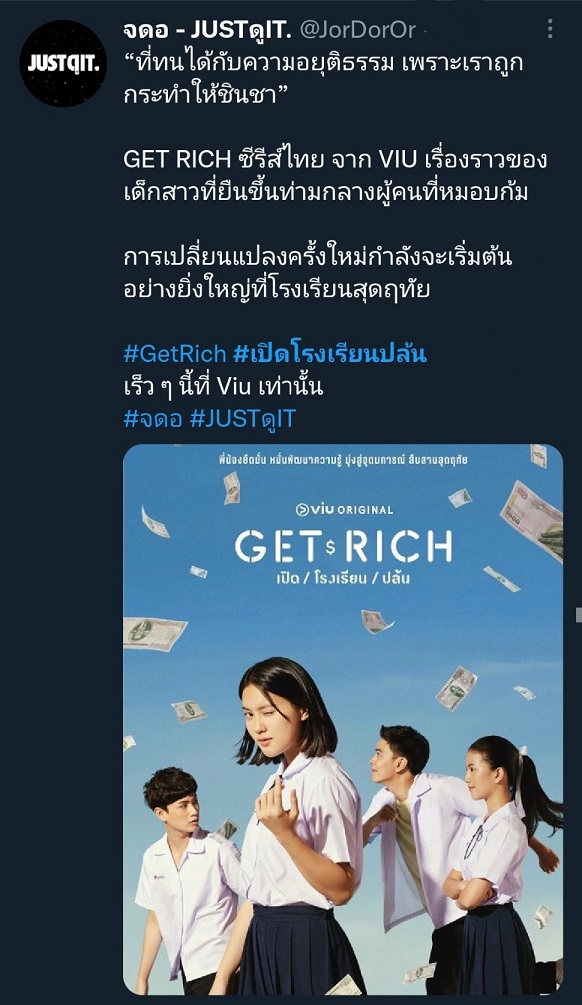Open the #จดอ hashtag

[x=153, y=419]
